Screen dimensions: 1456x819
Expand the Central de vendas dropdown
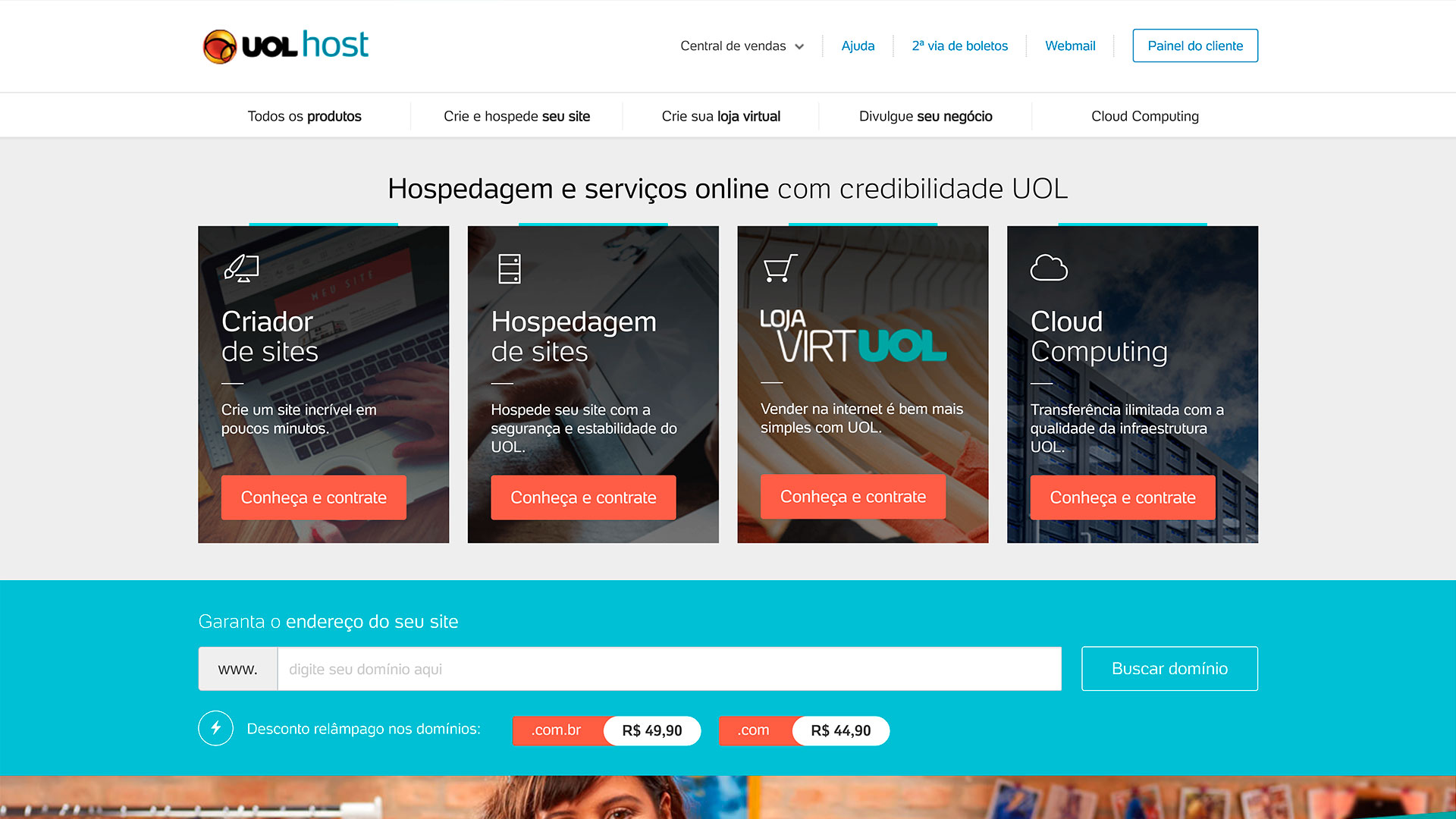pos(739,45)
